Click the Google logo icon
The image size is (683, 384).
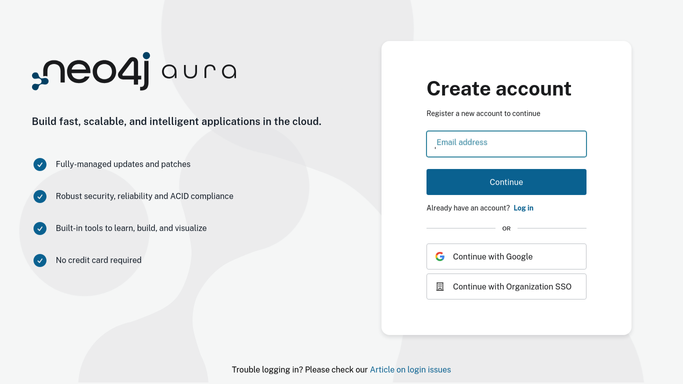440,256
